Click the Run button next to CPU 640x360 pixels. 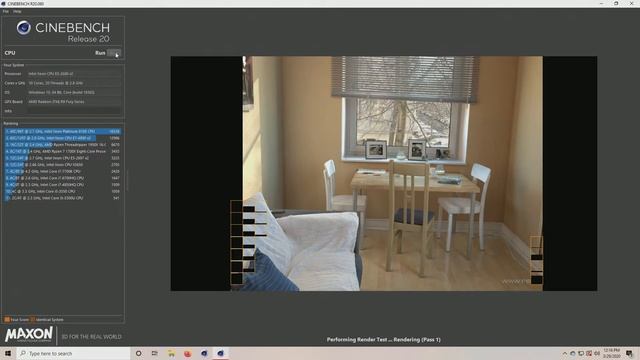pos(113,53)
